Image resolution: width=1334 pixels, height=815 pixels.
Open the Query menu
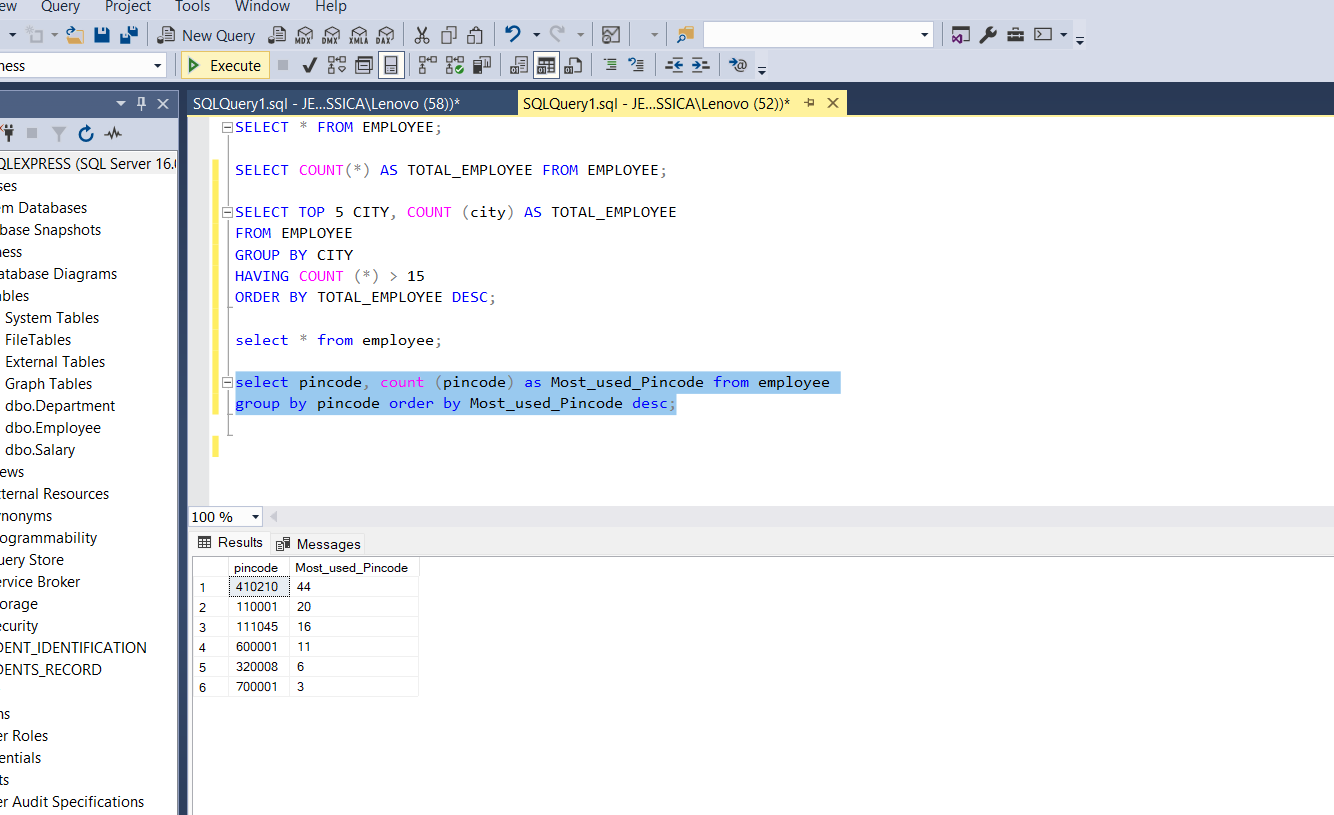60,7
